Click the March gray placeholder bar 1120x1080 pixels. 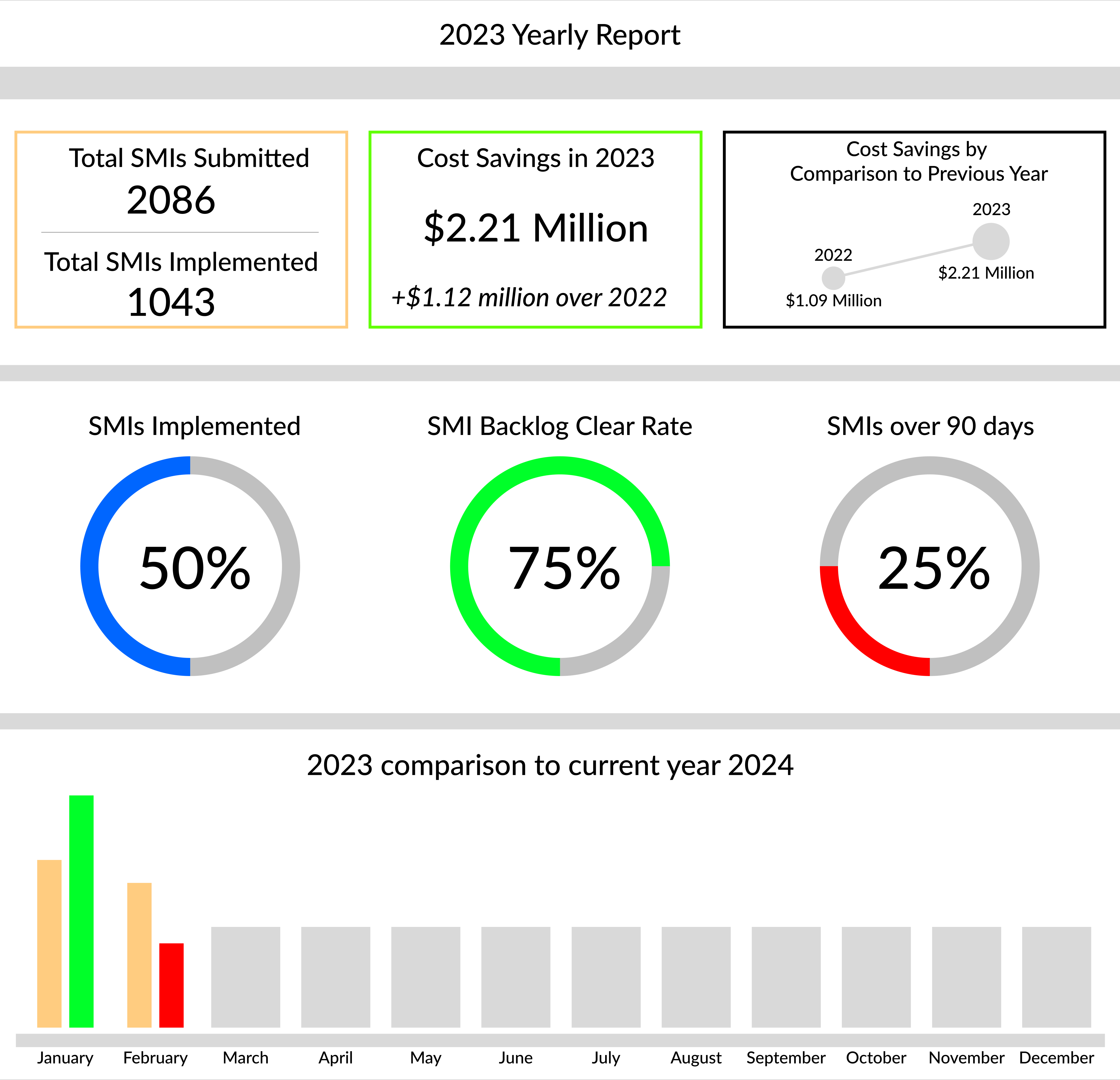pos(246,977)
